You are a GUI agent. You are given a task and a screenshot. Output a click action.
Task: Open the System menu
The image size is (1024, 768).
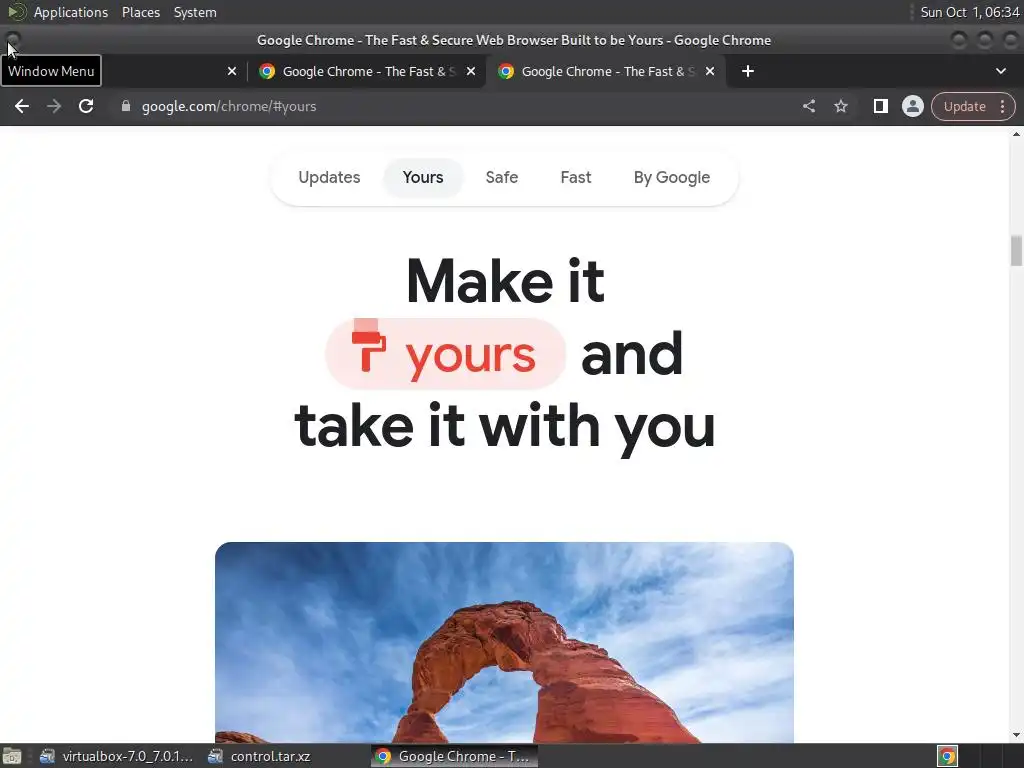click(x=195, y=12)
